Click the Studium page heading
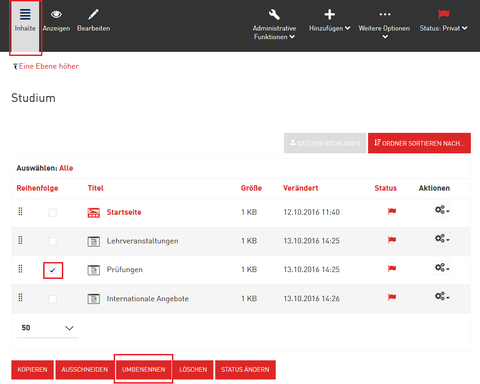Viewport: 480px width, 384px height. click(x=33, y=98)
